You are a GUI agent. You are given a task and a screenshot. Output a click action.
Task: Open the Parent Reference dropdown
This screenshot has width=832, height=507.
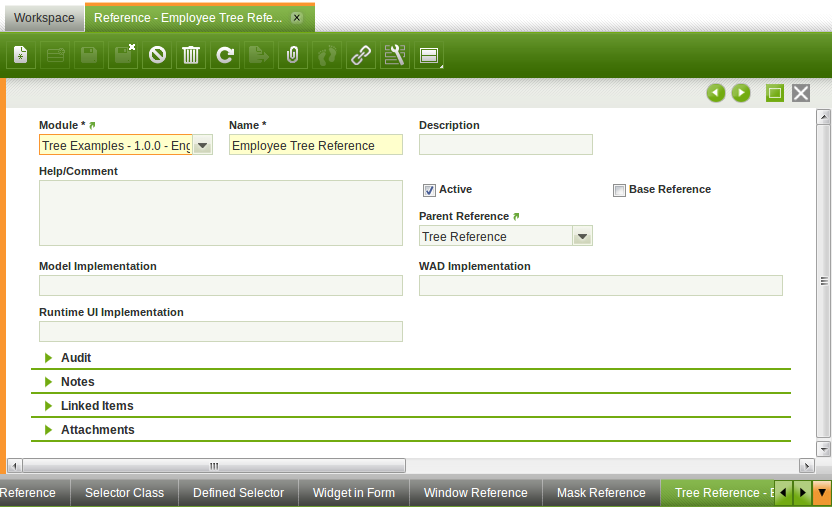[581, 237]
